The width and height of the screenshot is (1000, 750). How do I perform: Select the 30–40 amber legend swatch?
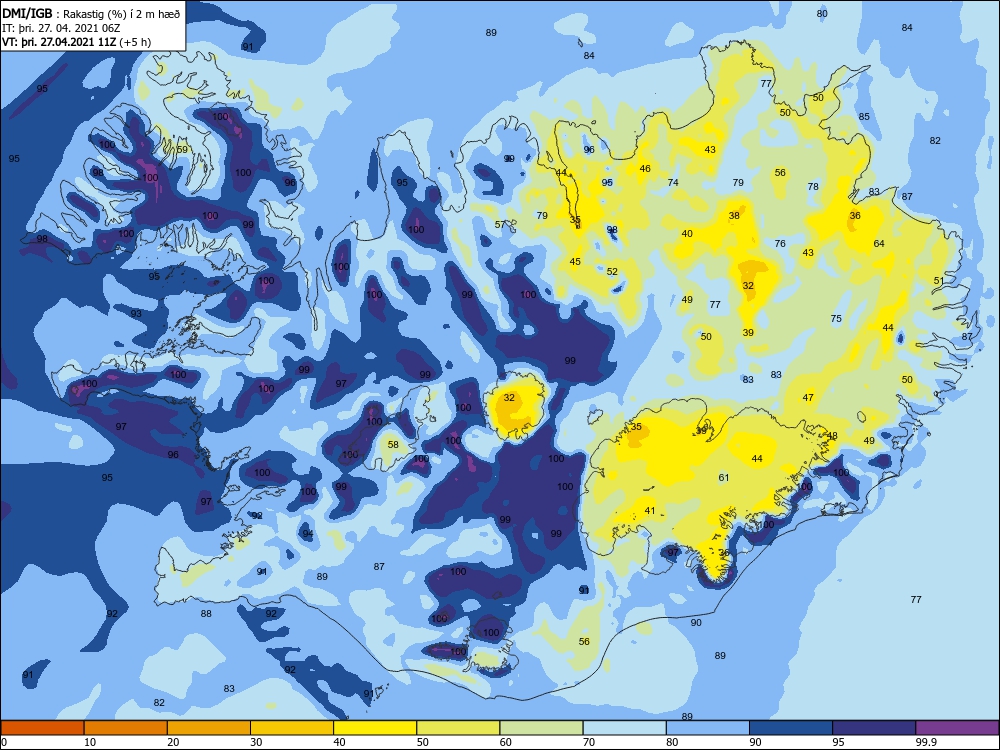point(292,728)
